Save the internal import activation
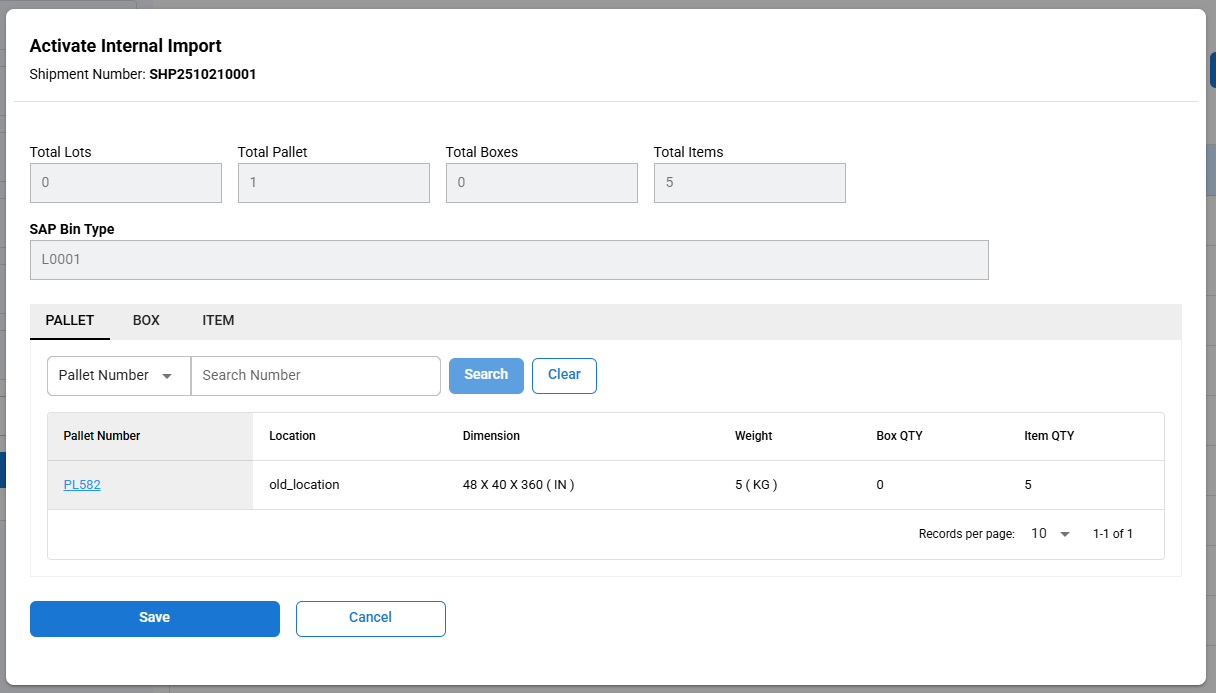Screen dimensions: 1216x693 155,618
